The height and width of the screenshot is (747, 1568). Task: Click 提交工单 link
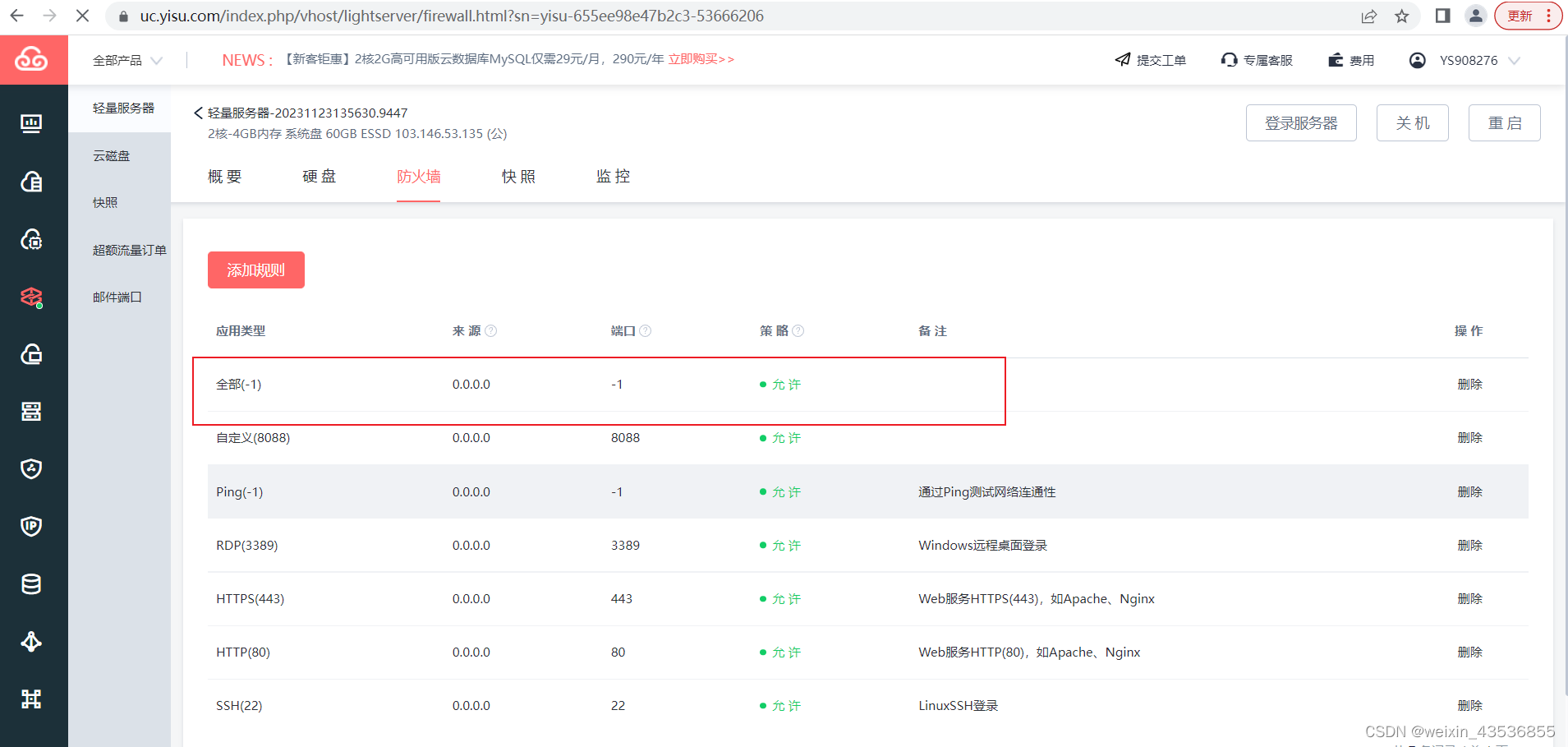pyautogui.click(x=1161, y=60)
